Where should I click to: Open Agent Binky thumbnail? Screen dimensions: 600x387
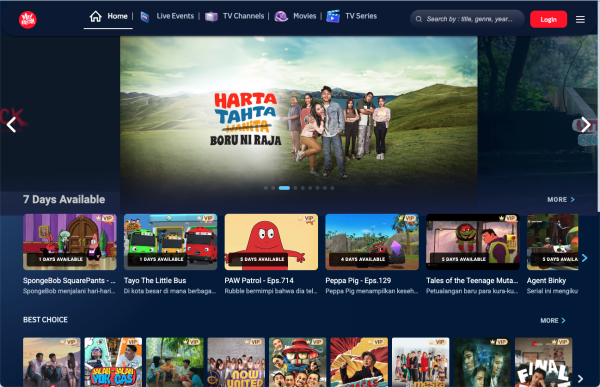pos(553,242)
